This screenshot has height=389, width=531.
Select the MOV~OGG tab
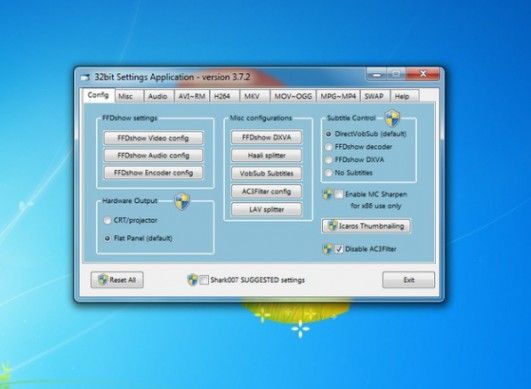[x=293, y=96]
